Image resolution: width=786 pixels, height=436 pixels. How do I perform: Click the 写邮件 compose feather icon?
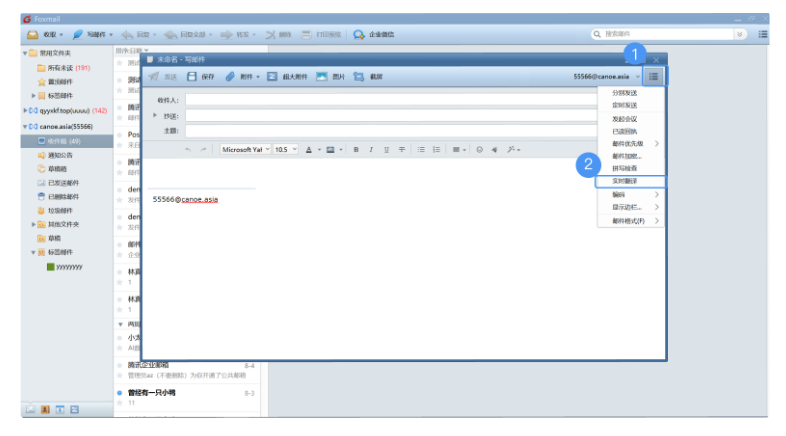[x=78, y=35]
